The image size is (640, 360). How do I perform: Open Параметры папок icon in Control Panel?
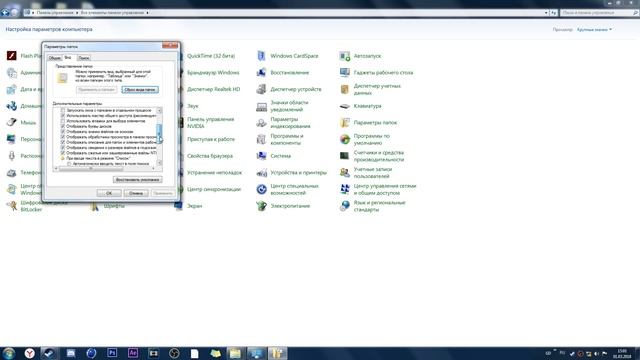(345, 123)
